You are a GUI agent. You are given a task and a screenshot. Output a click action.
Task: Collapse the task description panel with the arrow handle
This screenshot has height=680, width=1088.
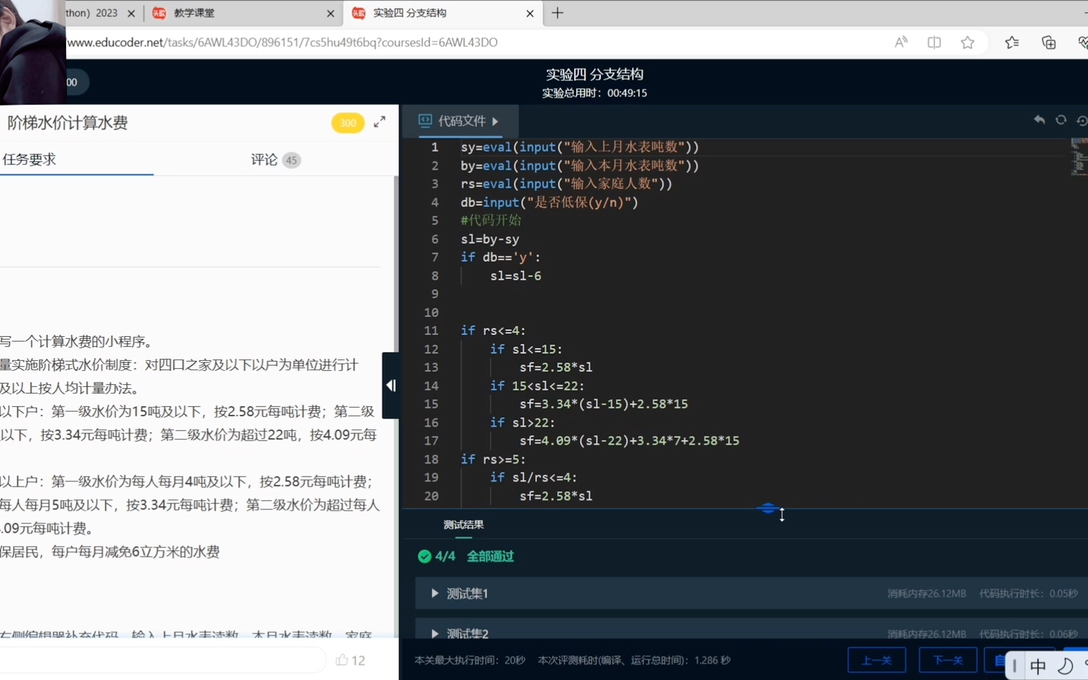point(390,384)
